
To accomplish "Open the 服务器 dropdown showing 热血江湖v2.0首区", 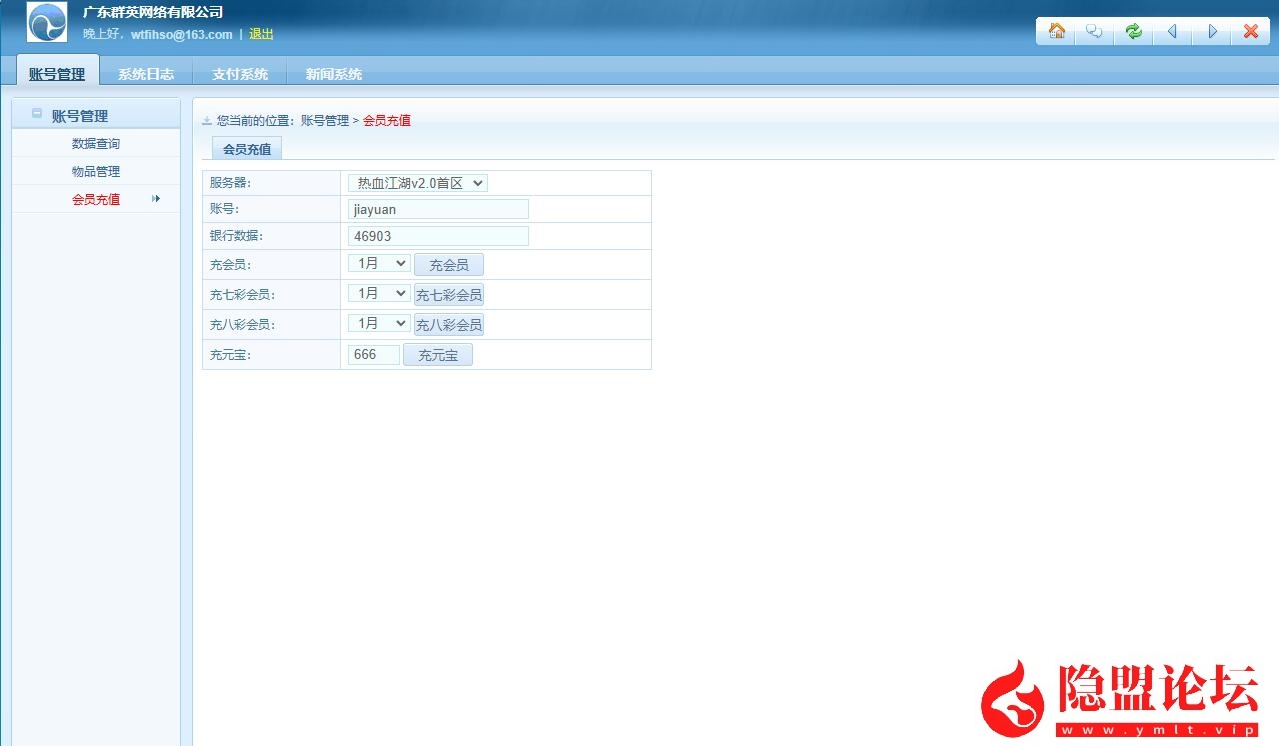I will coord(417,182).
